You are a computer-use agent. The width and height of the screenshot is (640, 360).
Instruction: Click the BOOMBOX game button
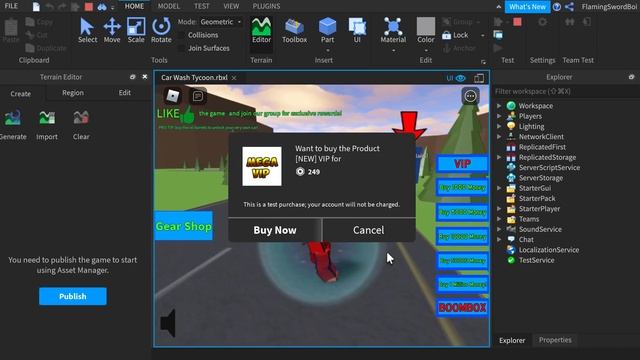[x=462, y=307]
